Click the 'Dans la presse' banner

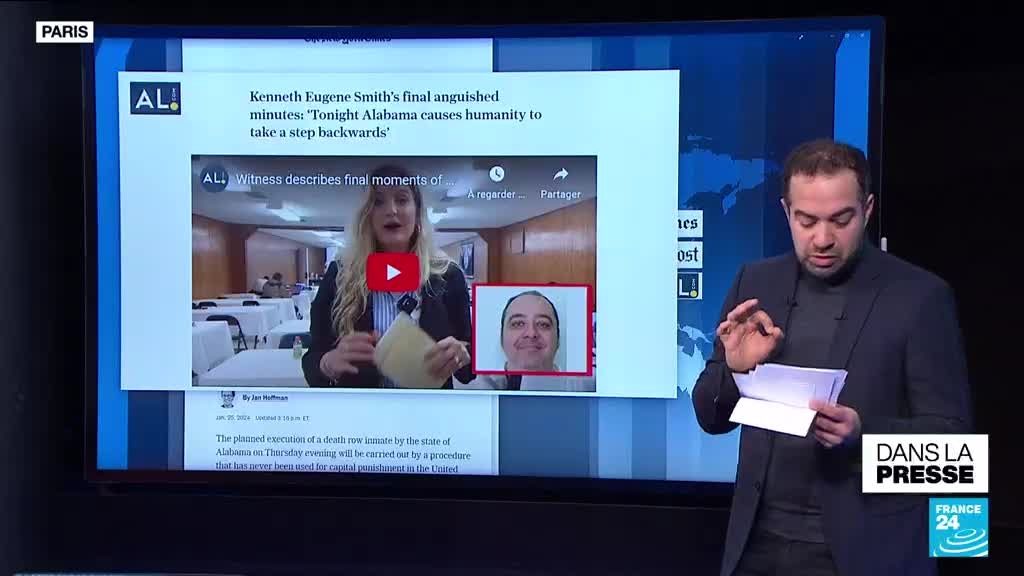[925, 463]
